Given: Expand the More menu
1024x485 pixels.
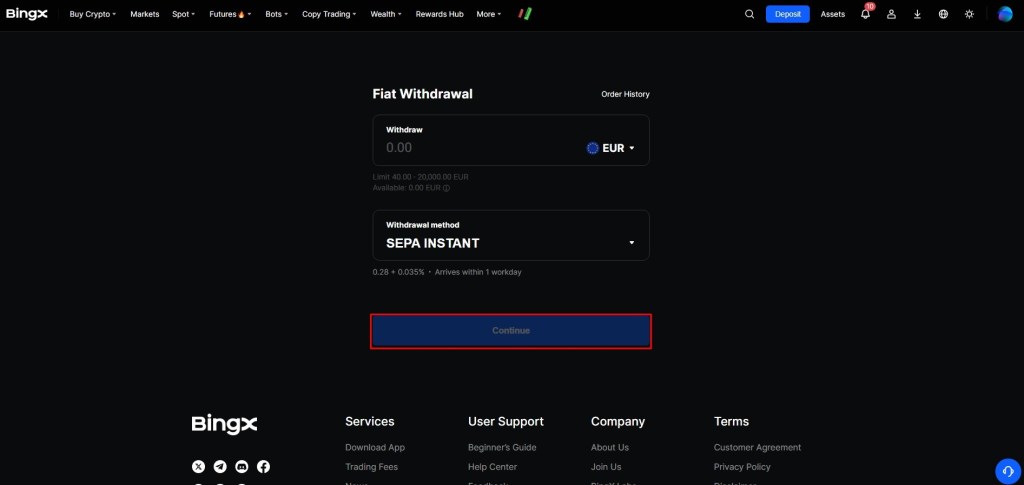Looking at the screenshot, I should 489,14.
